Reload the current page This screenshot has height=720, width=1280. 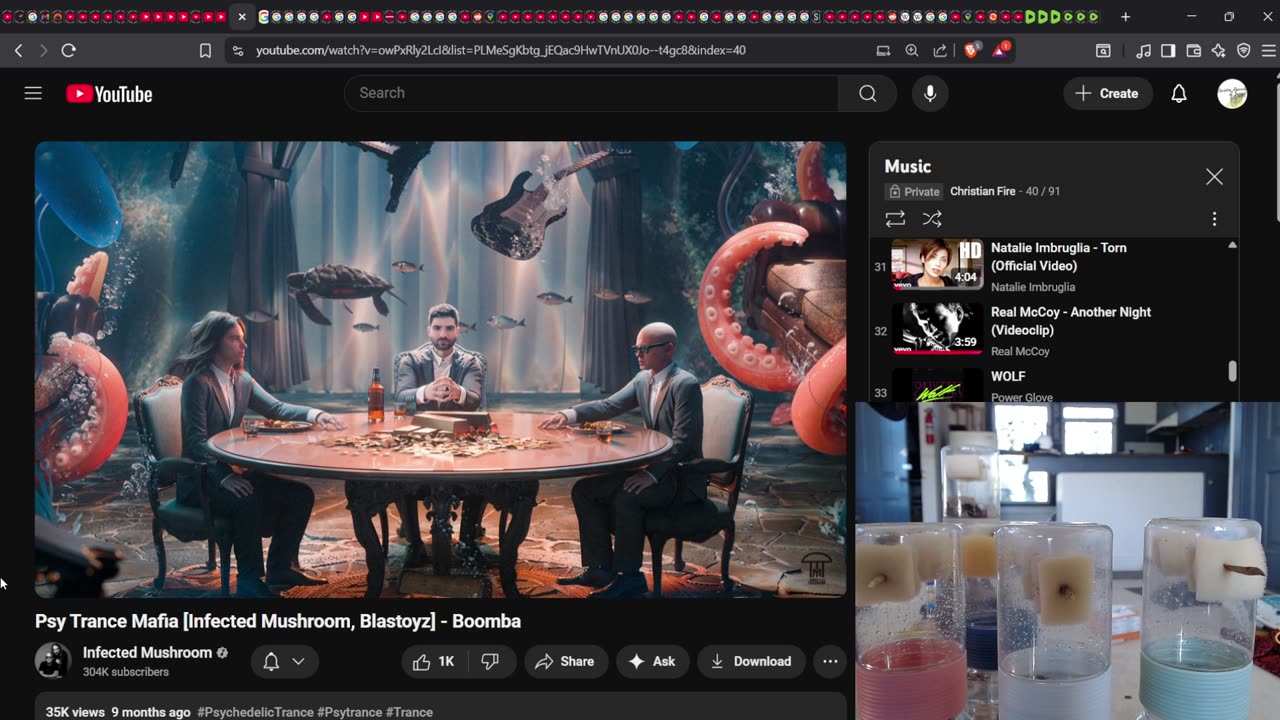coord(68,50)
